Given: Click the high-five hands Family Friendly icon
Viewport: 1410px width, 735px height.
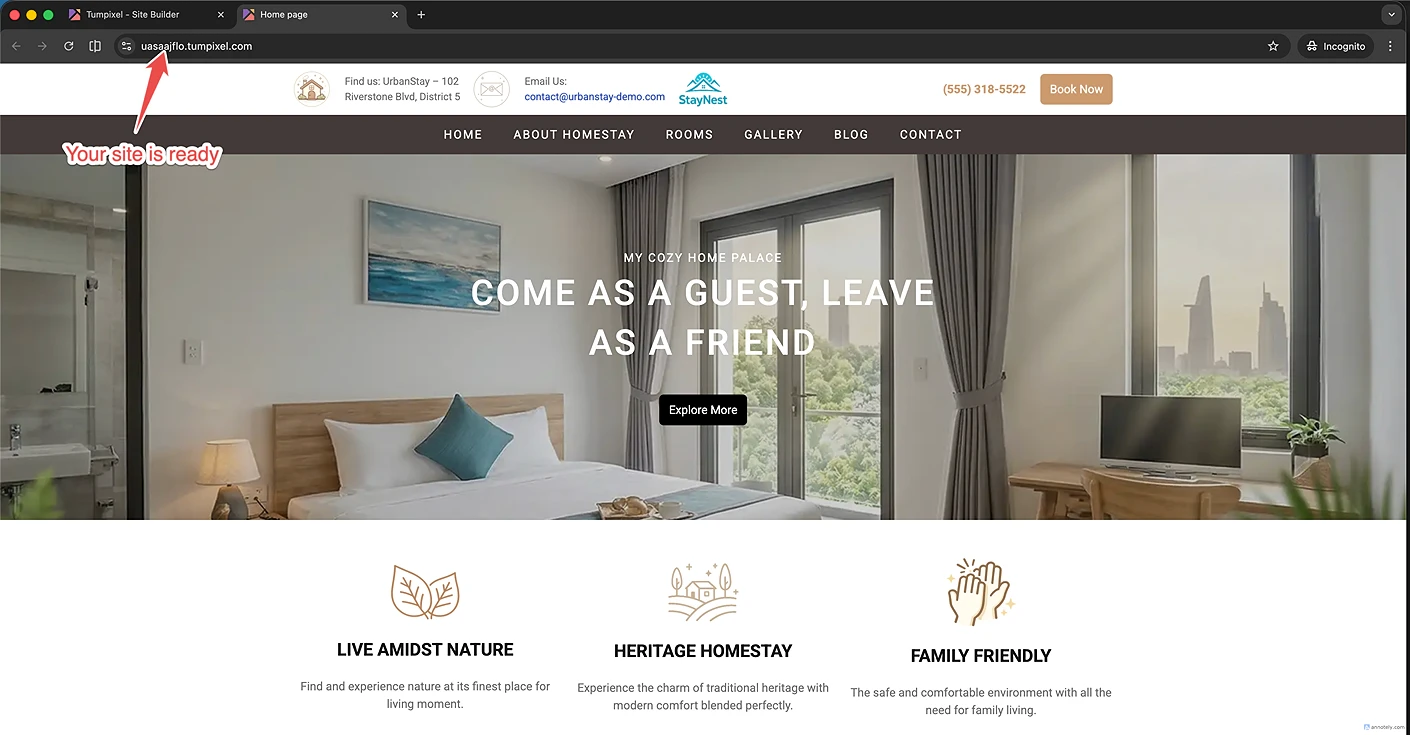Looking at the screenshot, I should 981,592.
